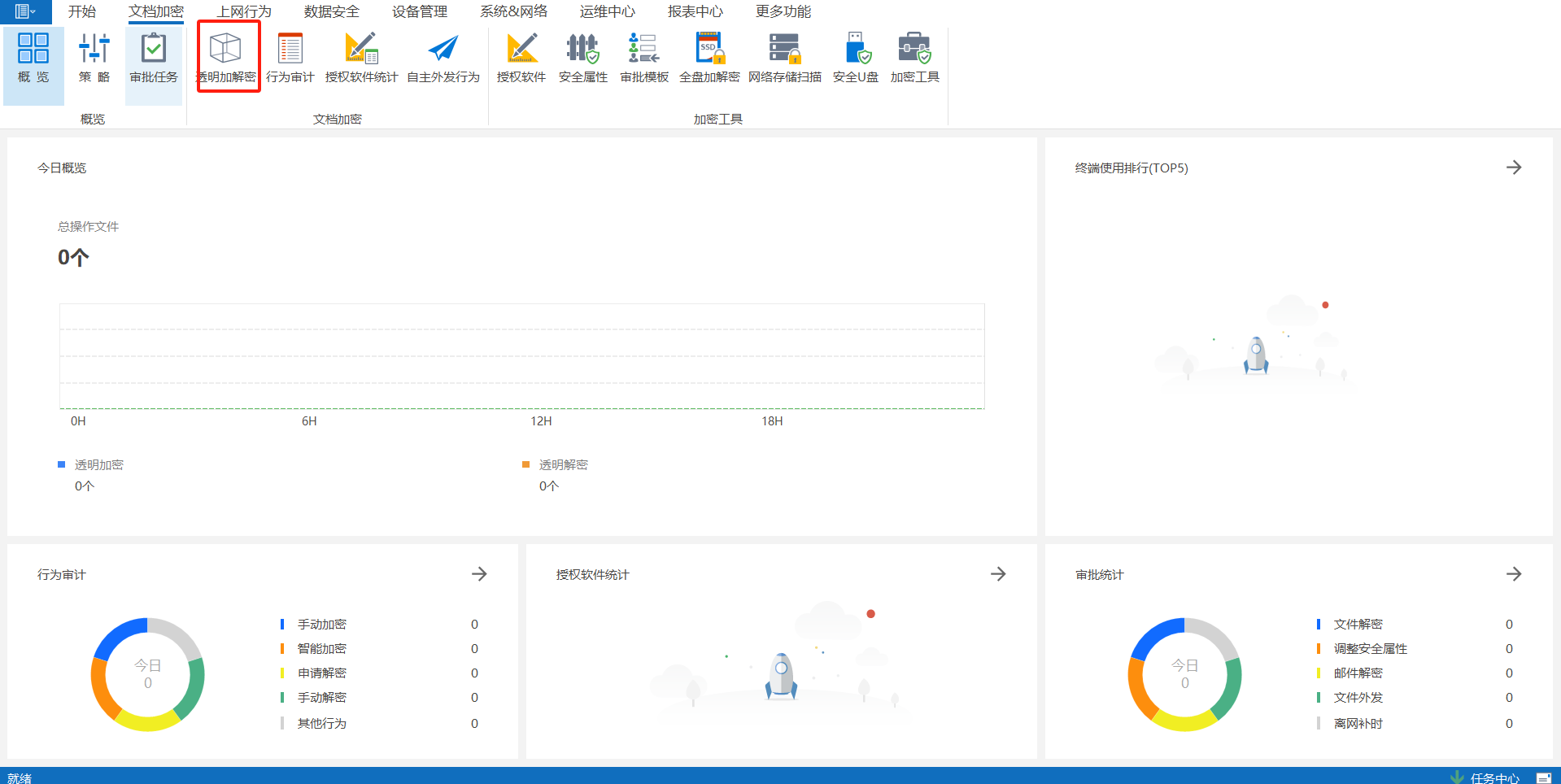Click the 行为审计 ribbon icon
The height and width of the screenshot is (784, 1561).
(290, 57)
